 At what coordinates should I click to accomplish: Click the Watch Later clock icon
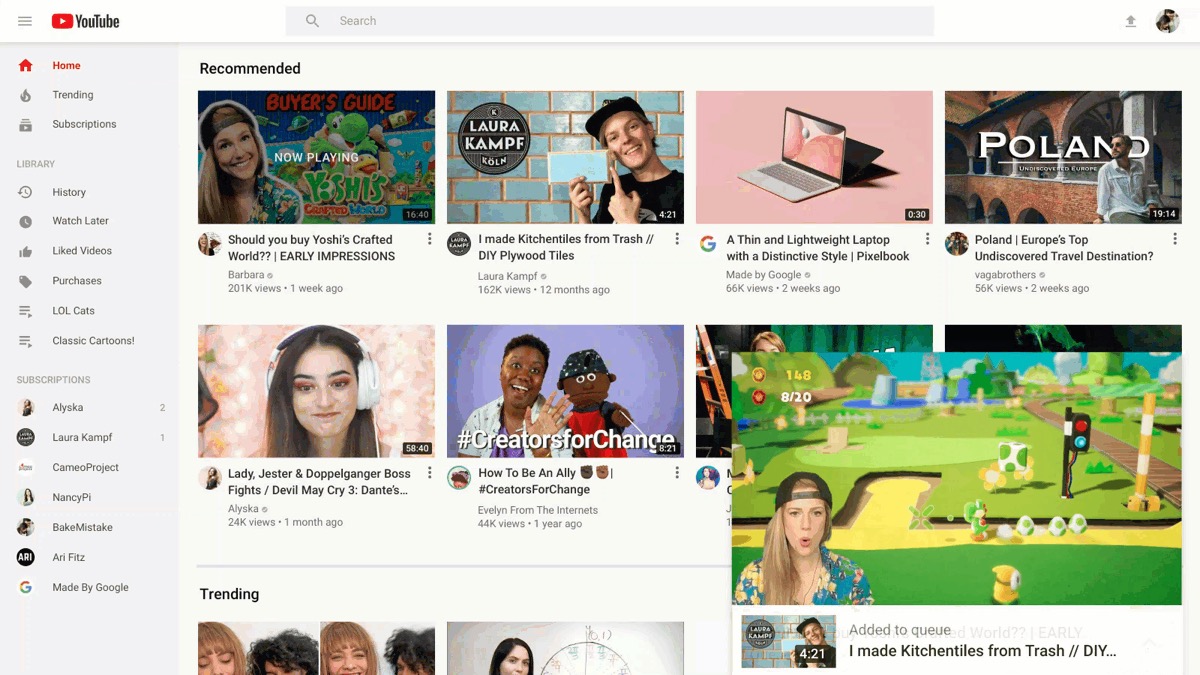pyautogui.click(x=26, y=221)
